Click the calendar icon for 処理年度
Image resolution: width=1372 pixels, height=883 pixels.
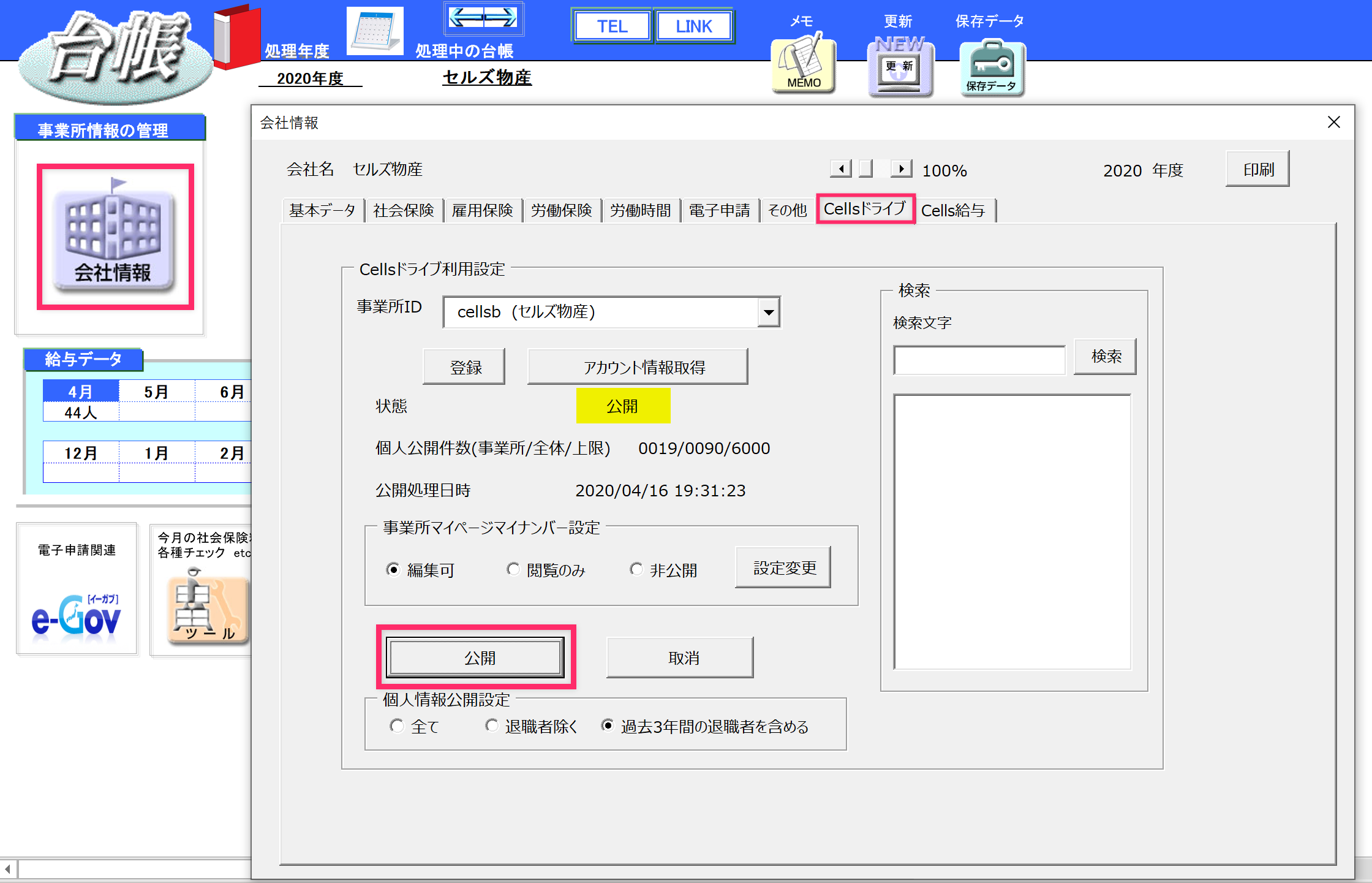point(374,30)
